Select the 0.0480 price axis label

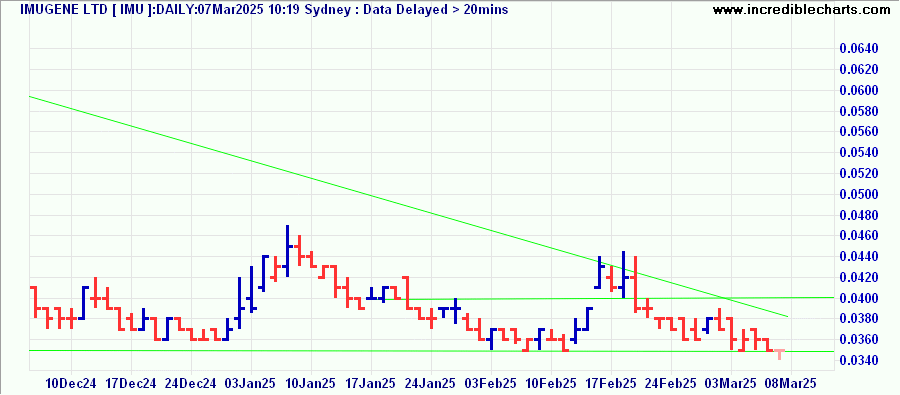[x=859, y=215]
